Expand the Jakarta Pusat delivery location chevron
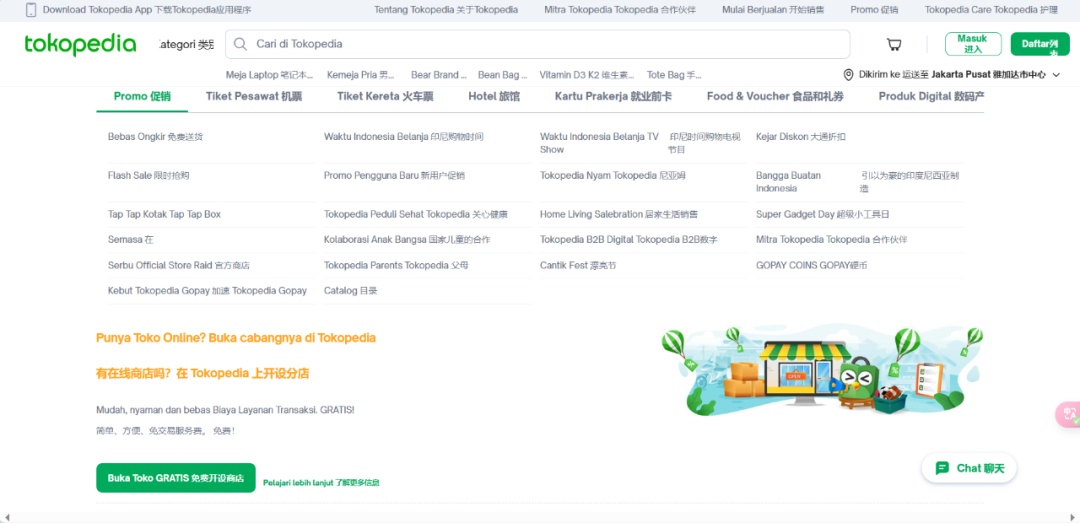 point(1057,75)
